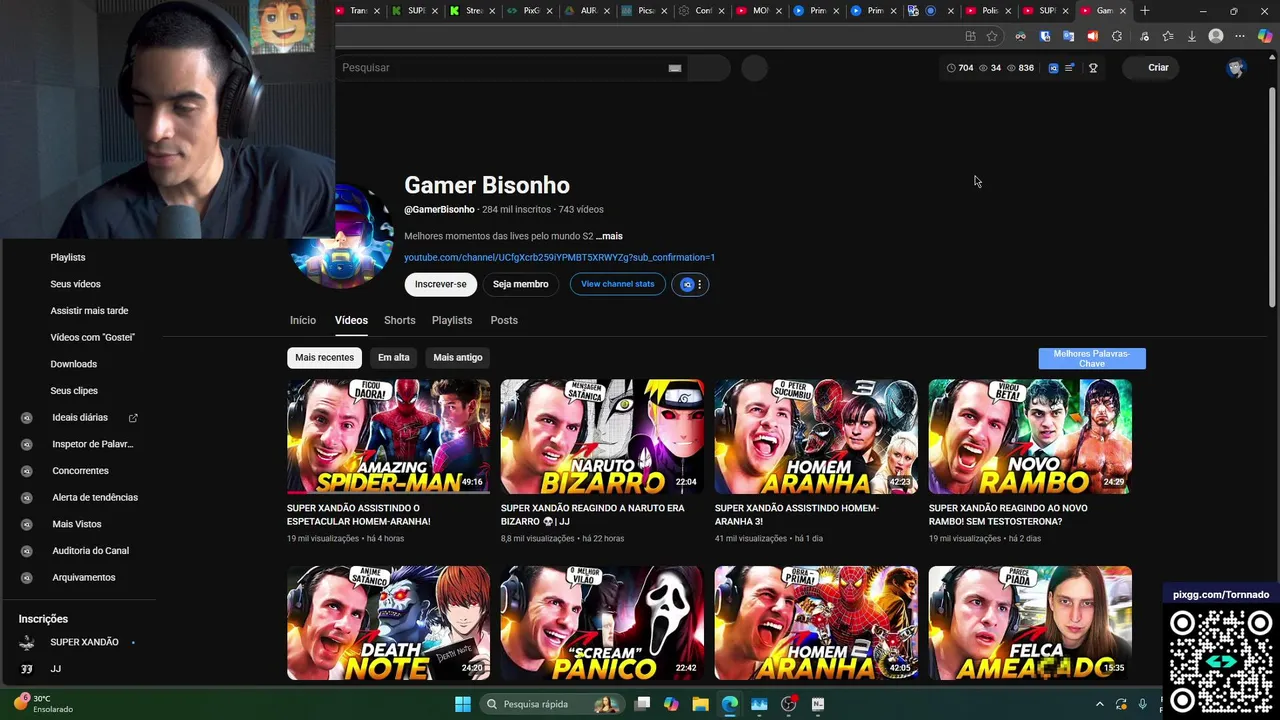
Task: Click Auditoria do Canal vidIQ icon
Action: click(27, 551)
